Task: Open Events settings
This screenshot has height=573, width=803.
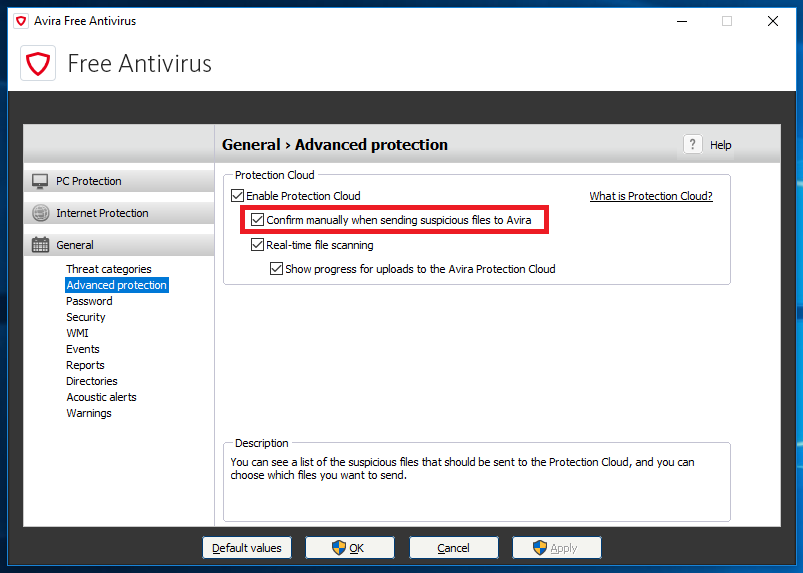Action: (82, 349)
